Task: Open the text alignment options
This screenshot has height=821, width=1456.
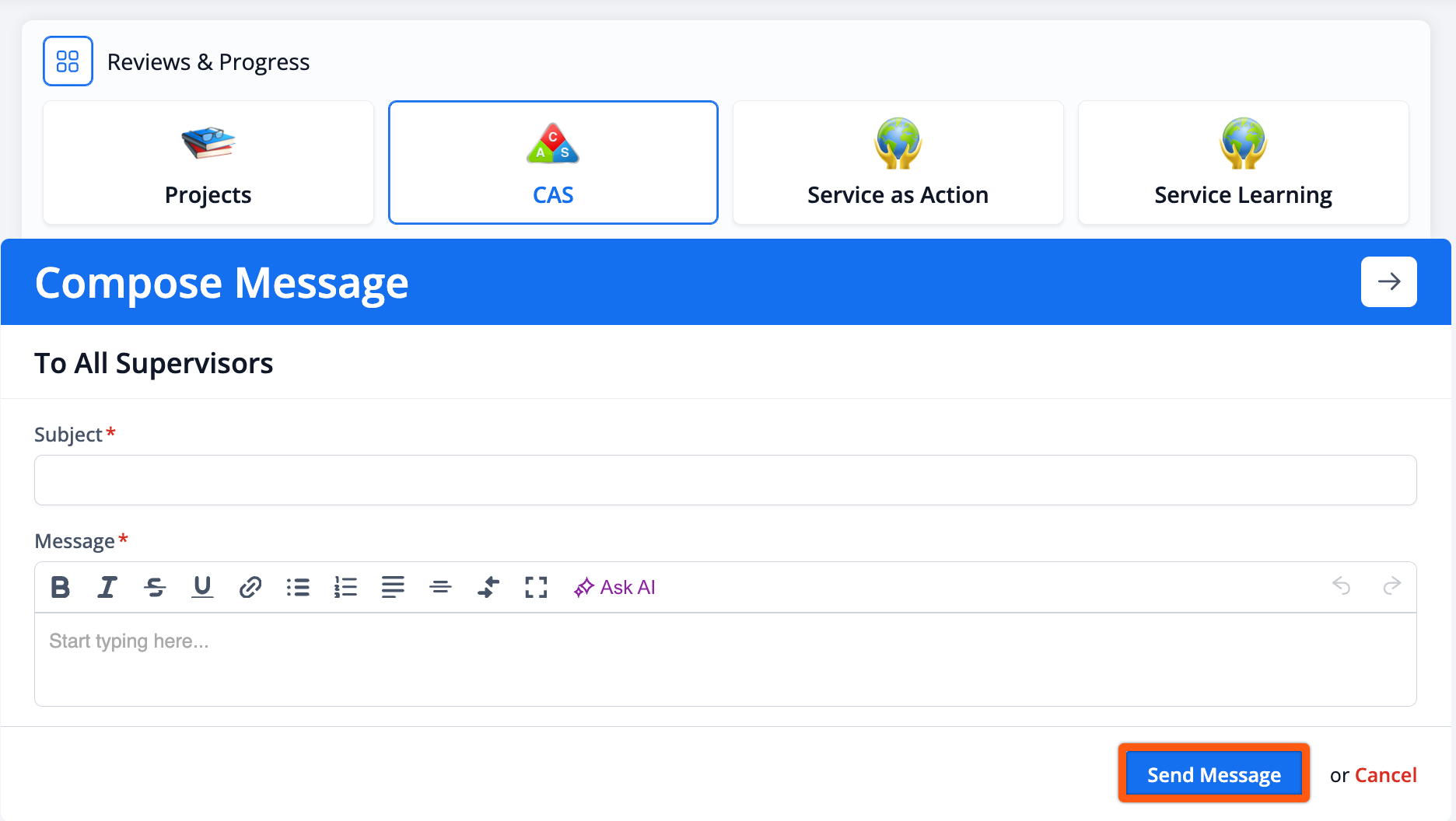Action: tap(393, 587)
